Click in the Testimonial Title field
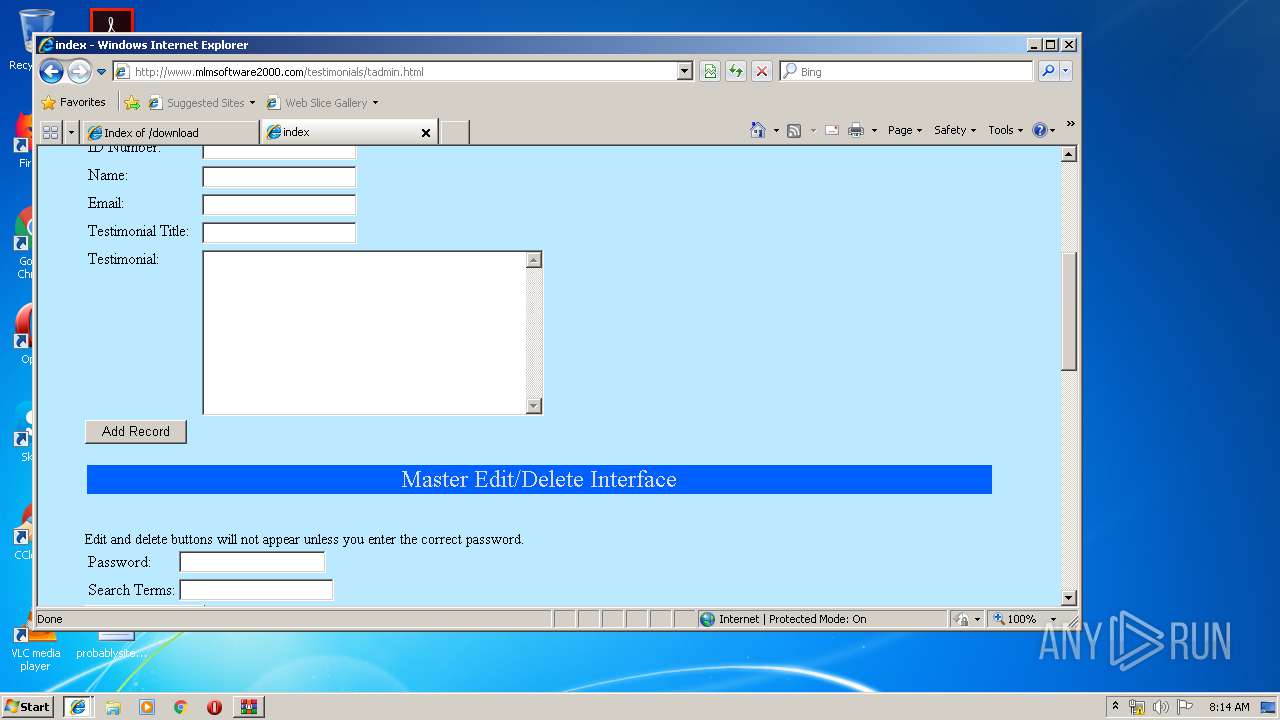 pos(279,233)
